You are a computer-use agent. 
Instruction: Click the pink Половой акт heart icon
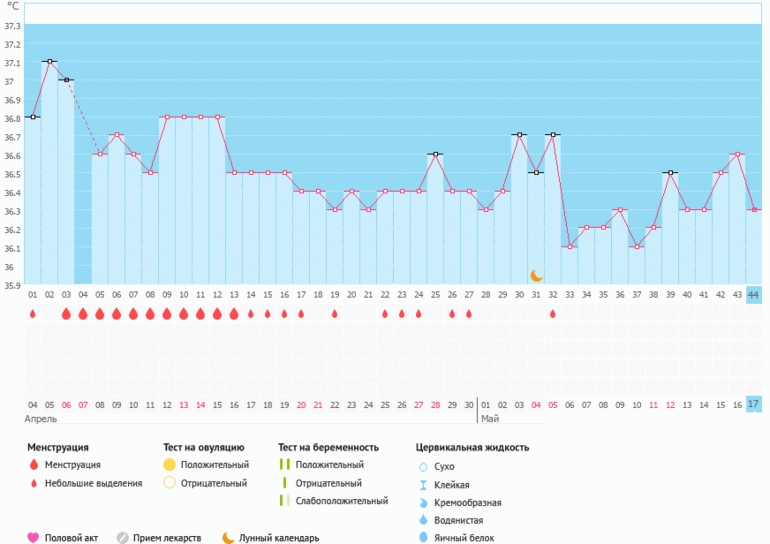33,538
